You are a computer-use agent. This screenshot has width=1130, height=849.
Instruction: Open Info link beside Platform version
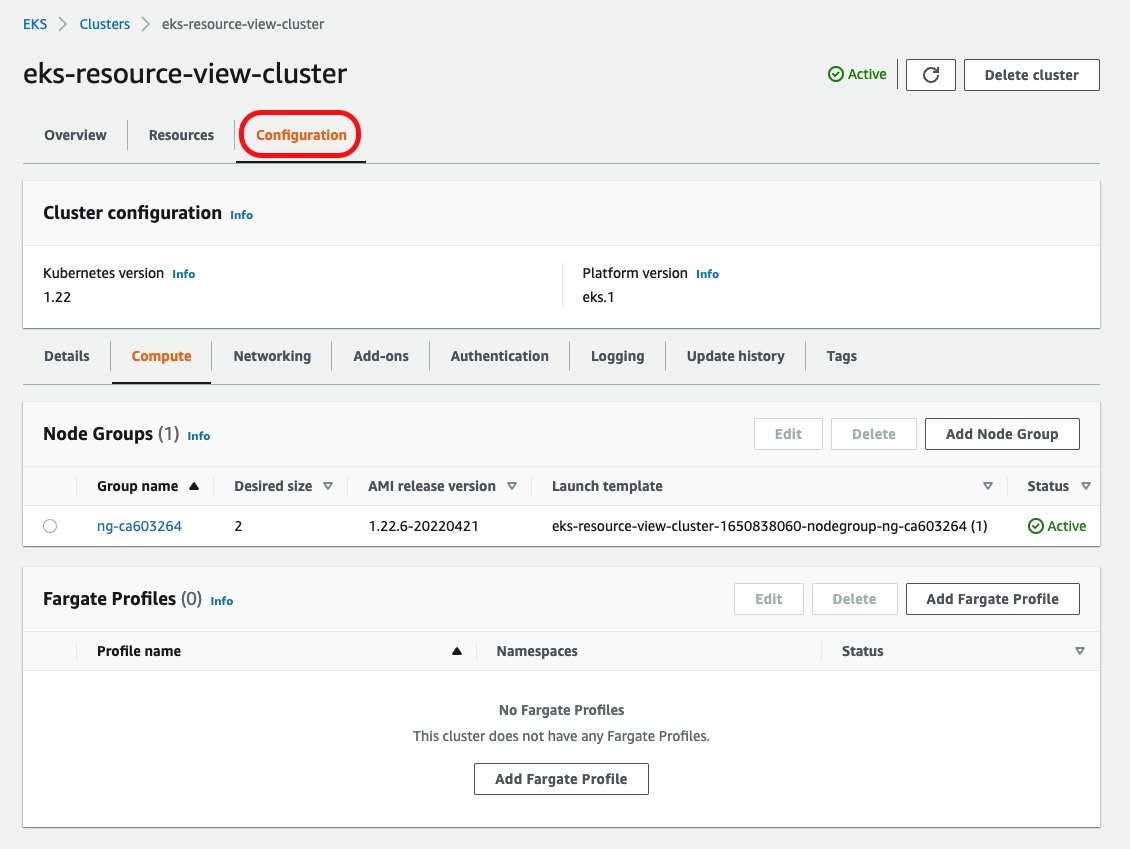[707, 274]
